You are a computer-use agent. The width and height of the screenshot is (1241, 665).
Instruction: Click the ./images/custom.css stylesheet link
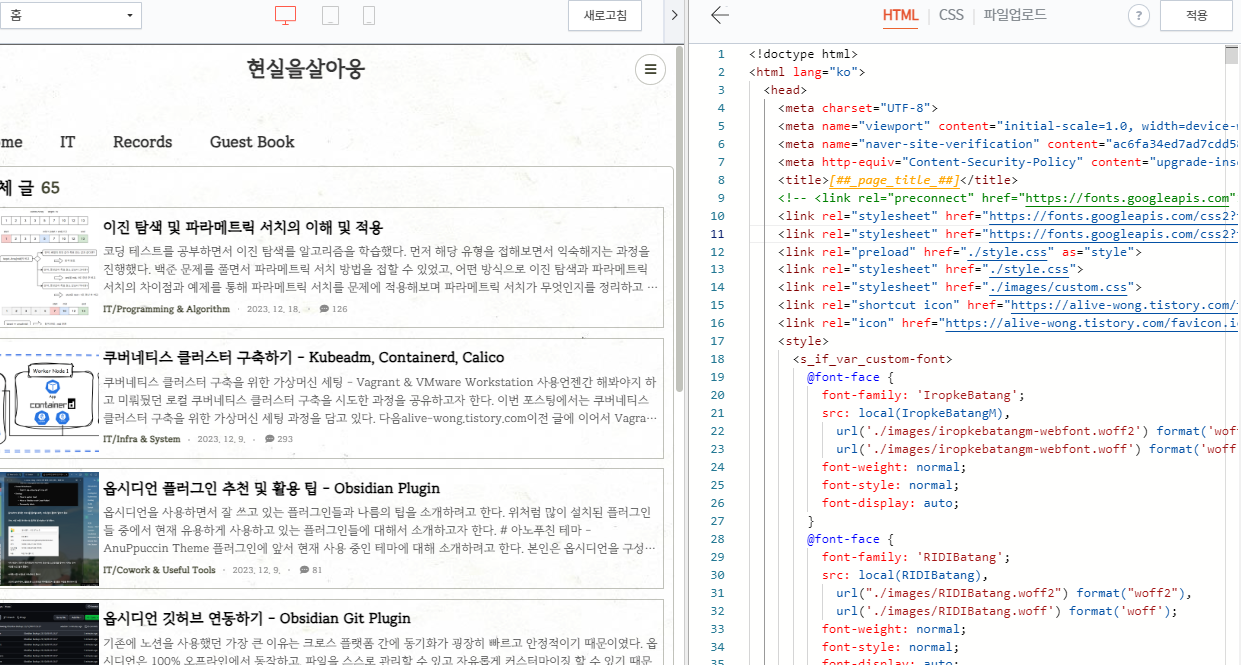[1059, 288]
